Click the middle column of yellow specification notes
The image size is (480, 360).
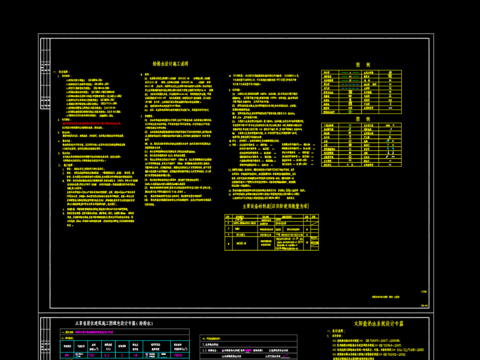click(x=177, y=139)
